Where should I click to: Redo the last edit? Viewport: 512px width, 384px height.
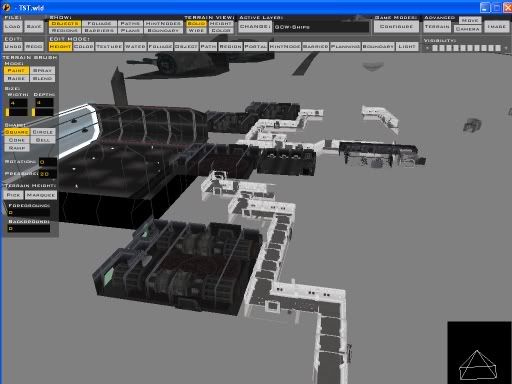pyautogui.click(x=34, y=46)
